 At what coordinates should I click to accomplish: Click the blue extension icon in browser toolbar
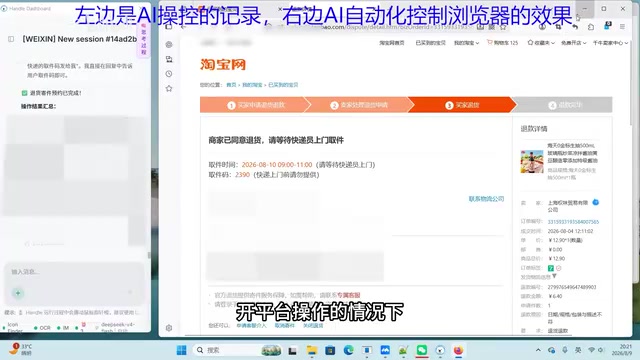coord(607,27)
